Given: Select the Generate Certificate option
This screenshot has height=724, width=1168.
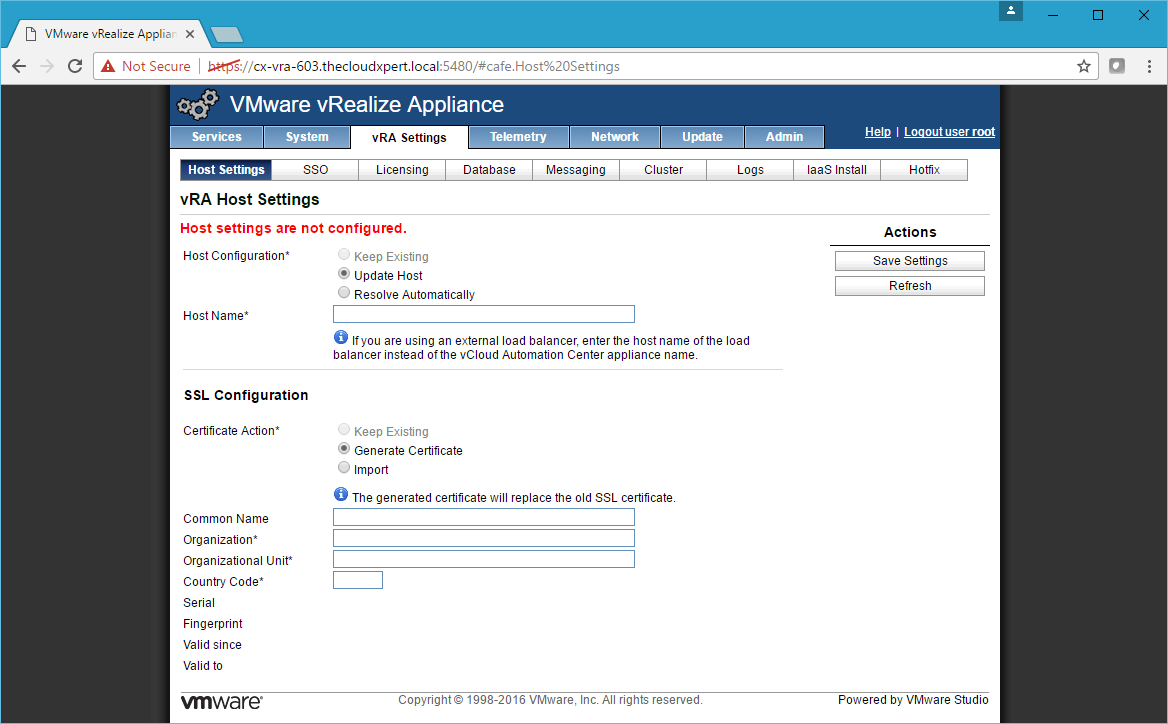Looking at the screenshot, I should pos(344,449).
